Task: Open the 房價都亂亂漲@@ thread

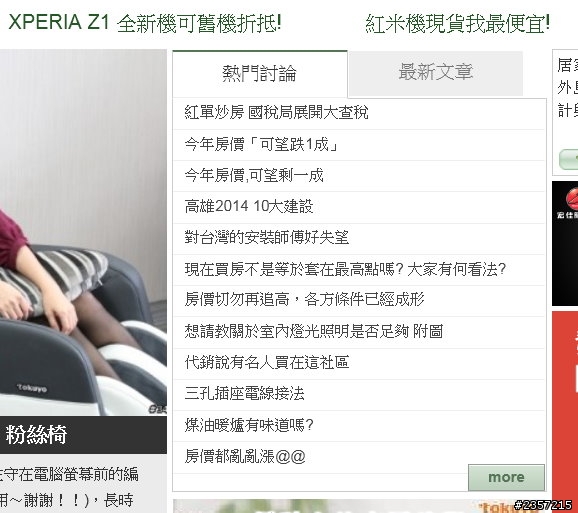Action: coord(245,456)
